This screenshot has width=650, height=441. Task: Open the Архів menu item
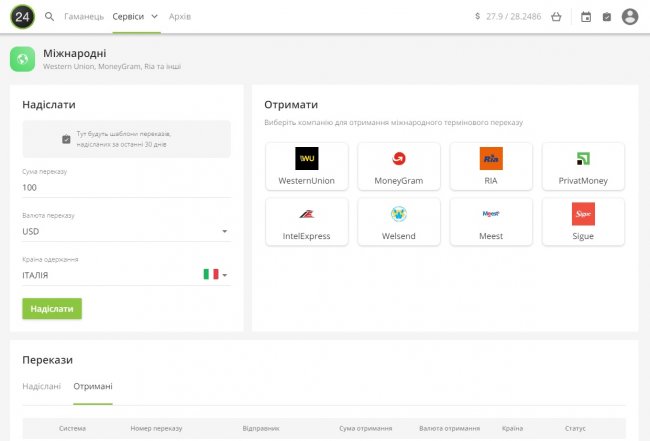[x=180, y=17]
